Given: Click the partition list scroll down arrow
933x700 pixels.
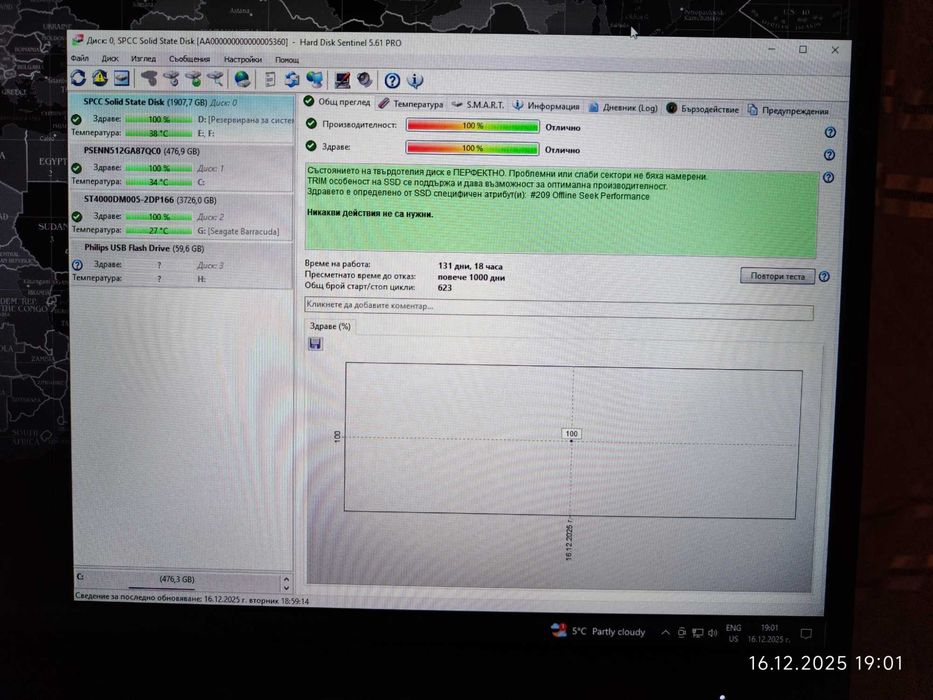Looking at the screenshot, I should pos(286,588).
